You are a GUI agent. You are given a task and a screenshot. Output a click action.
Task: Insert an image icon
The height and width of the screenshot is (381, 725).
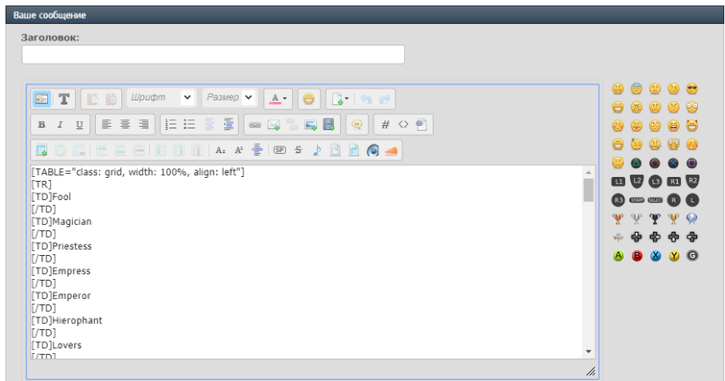click(310, 125)
